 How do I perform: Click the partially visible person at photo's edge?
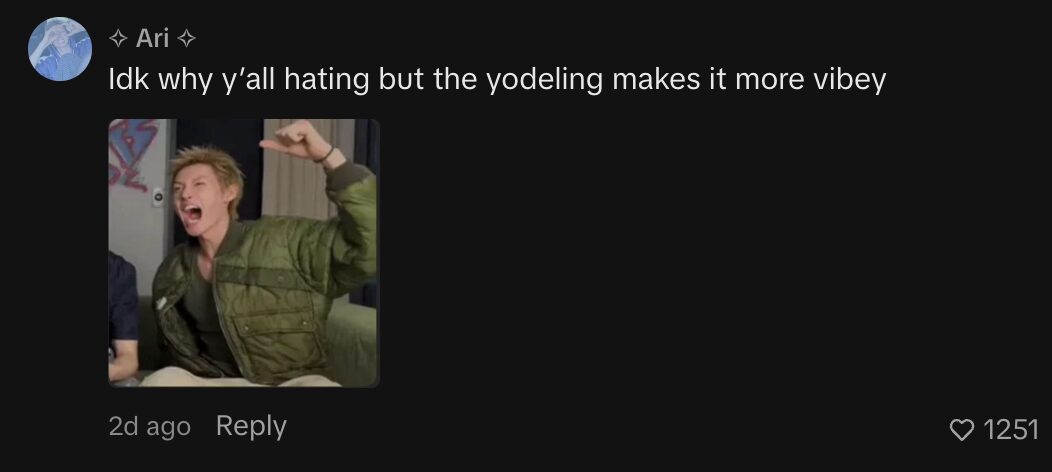pos(123,315)
